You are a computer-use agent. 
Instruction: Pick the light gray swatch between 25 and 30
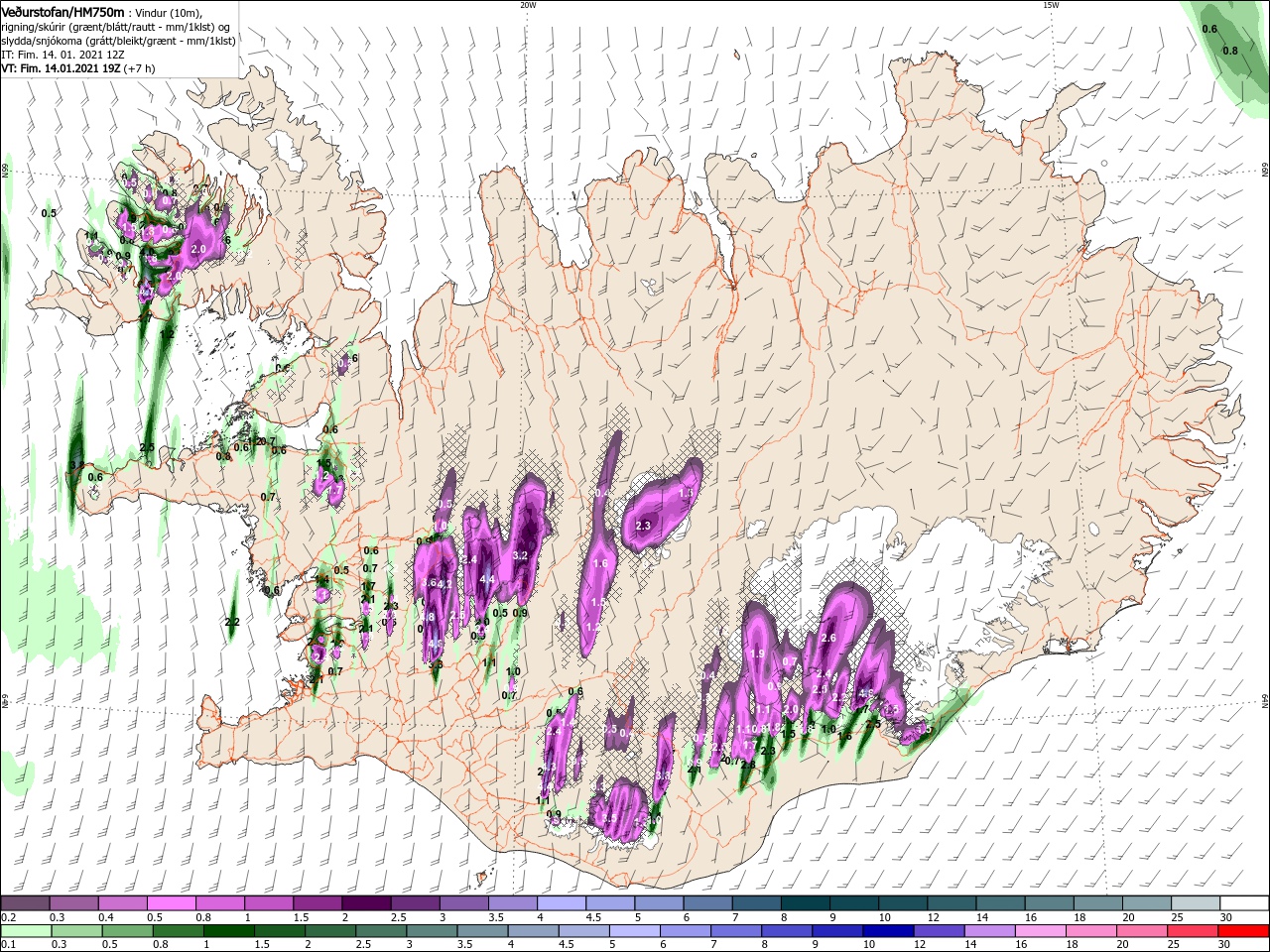(x=1196, y=903)
